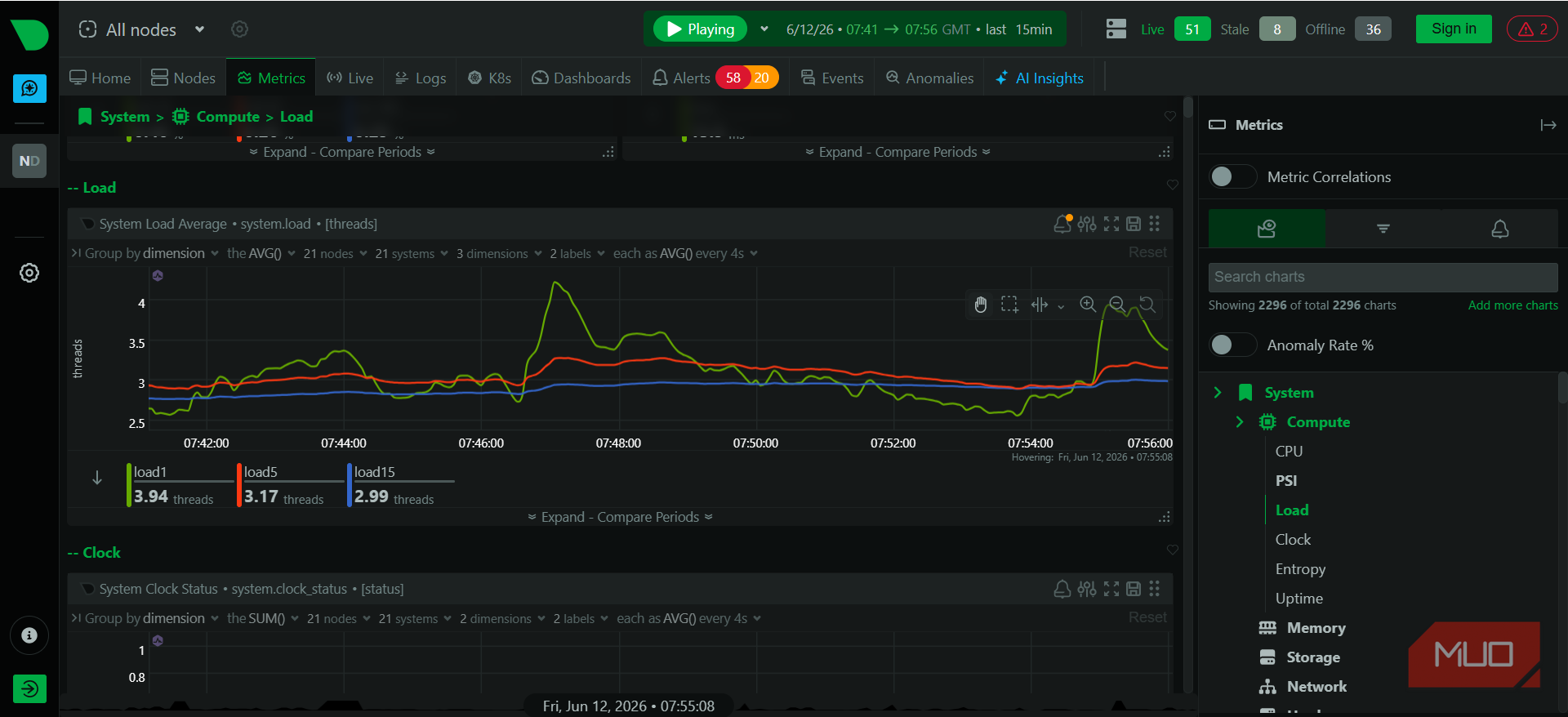Image resolution: width=1568 pixels, height=717 pixels.
Task: Click the Search charts input field
Action: (x=1383, y=277)
